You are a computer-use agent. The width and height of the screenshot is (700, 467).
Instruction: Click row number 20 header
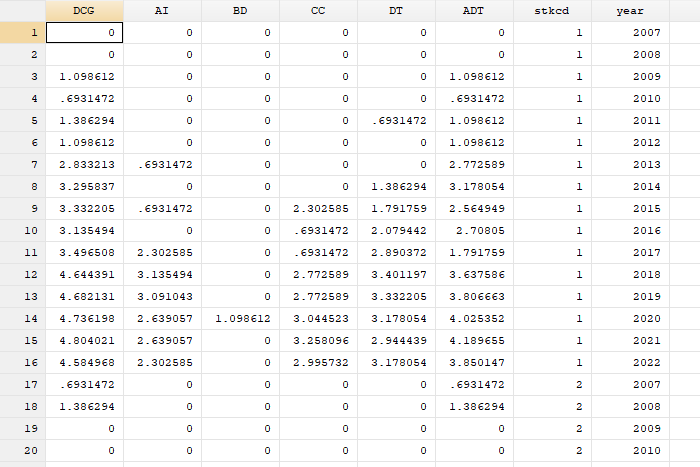click(22, 452)
